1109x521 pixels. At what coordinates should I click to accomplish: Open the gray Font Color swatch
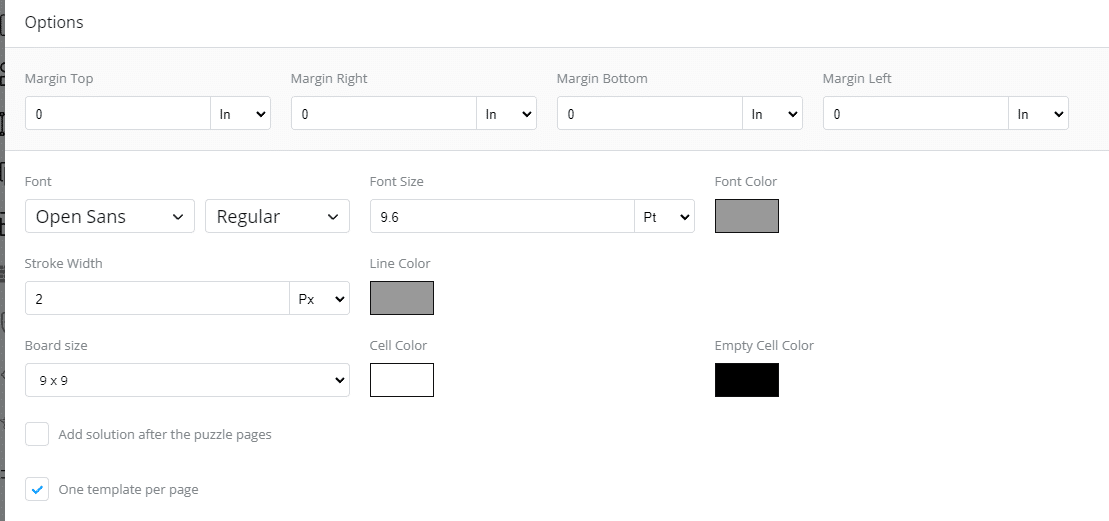pos(747,216)
